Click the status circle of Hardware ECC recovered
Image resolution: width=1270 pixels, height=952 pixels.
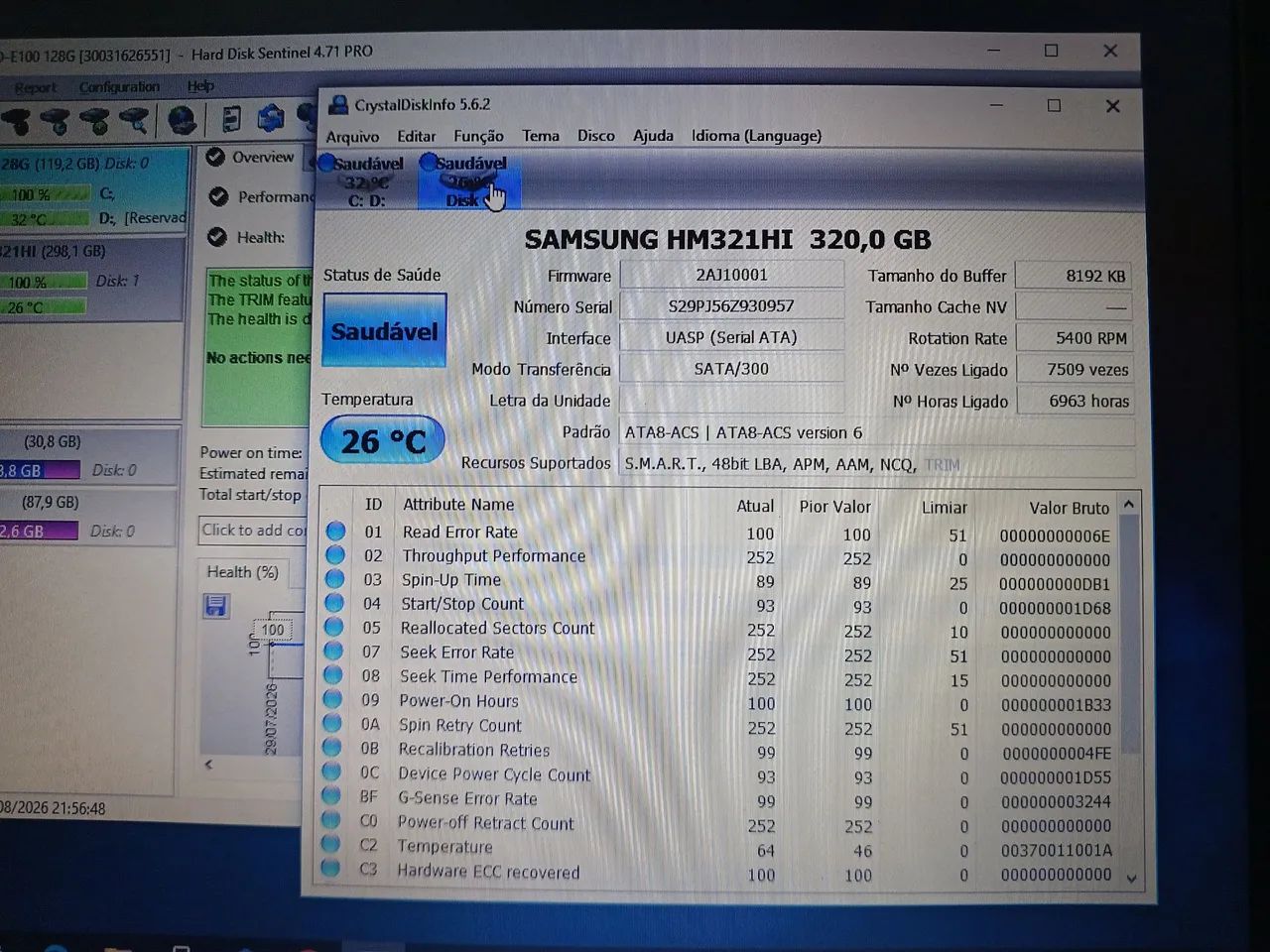coord(330,870)
